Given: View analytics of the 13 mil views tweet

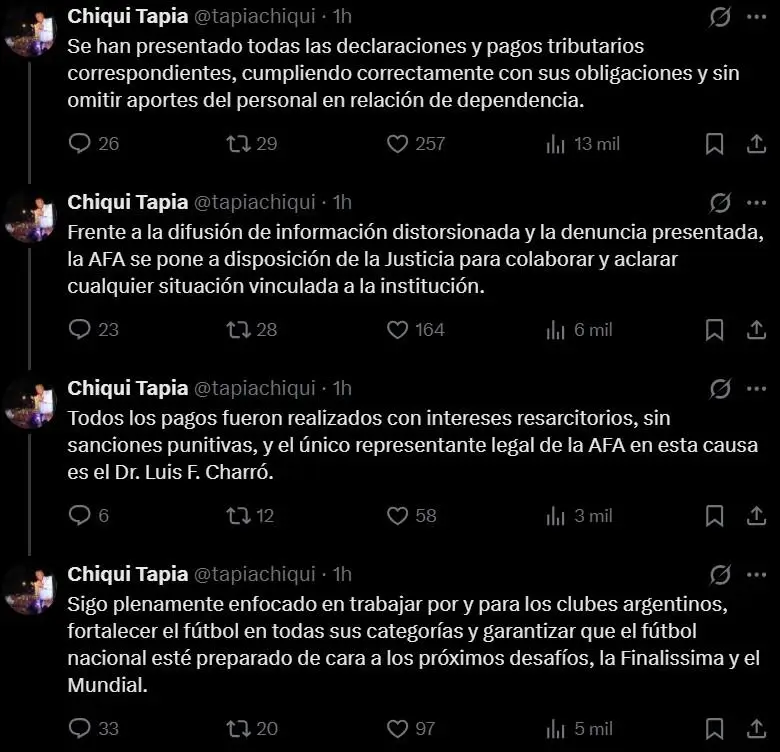Looking at the screenshot, I should click(556, 144).
